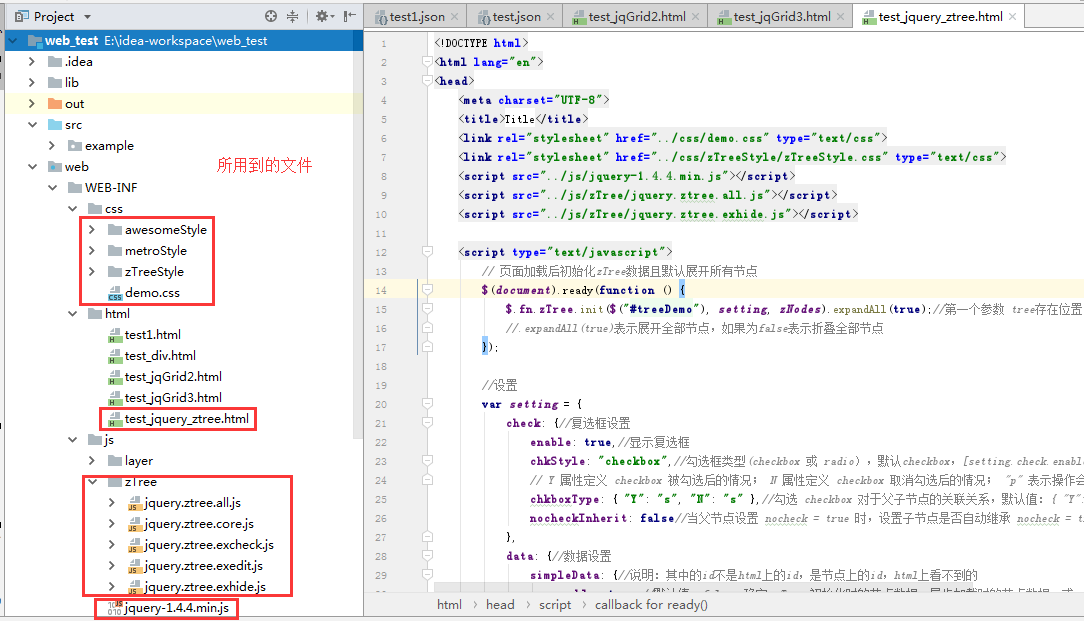Click 'nocheckInherit' on line 26

(x=578, y=518)
